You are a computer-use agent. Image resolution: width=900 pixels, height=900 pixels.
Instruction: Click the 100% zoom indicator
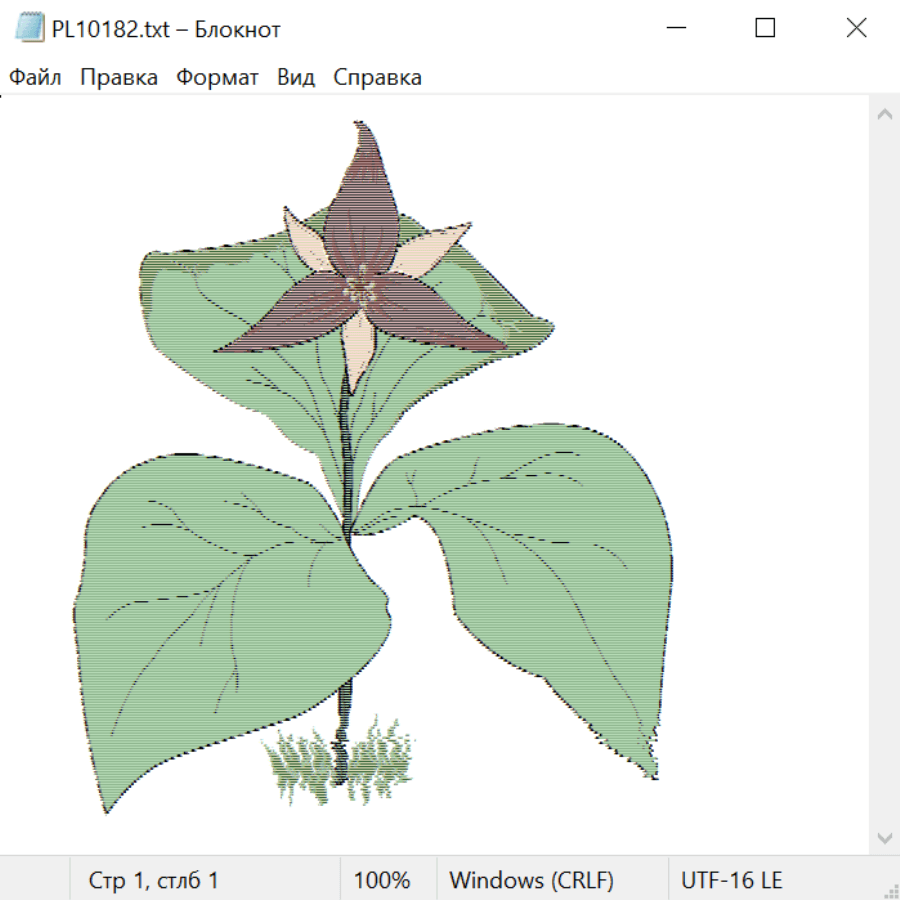click(382, 880)
